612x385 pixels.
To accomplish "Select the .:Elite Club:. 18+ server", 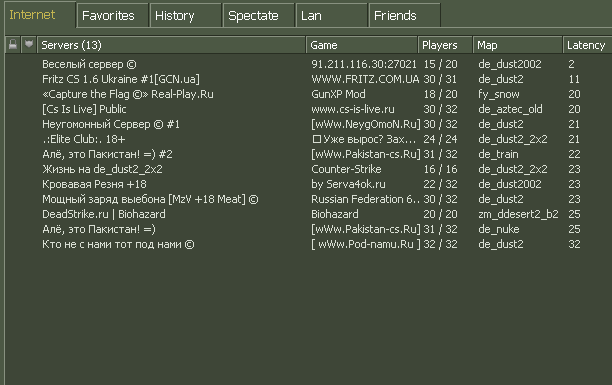I will pyautogui.click(x=308, y=139).
